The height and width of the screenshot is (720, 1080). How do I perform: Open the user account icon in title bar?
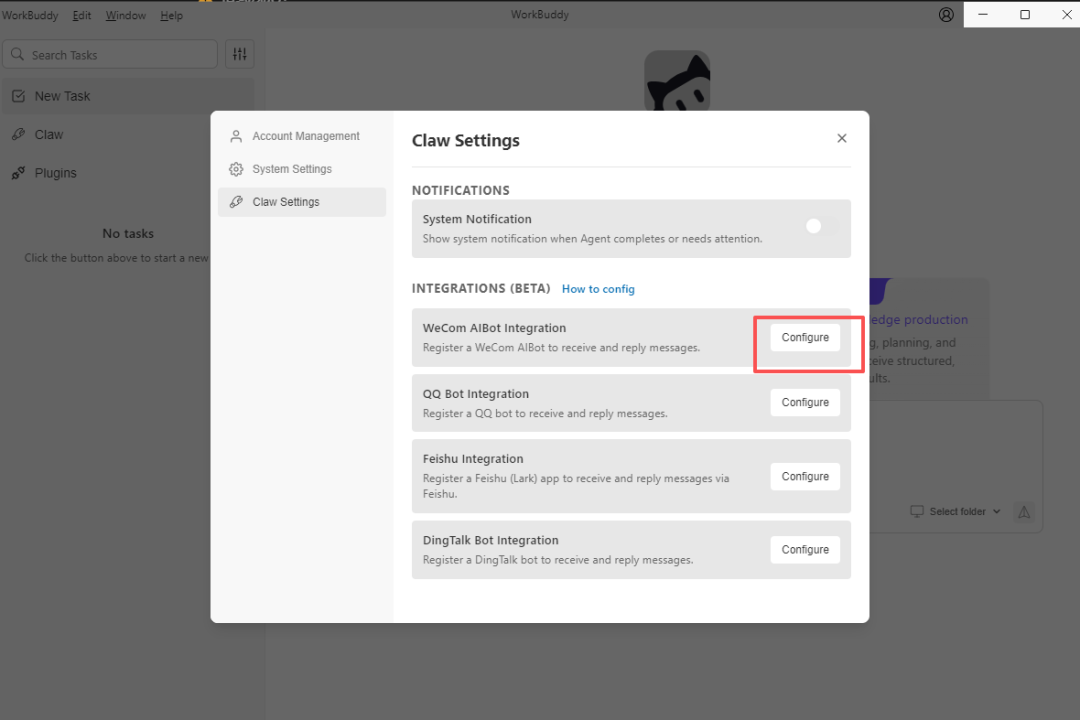[x=946, y=14]
